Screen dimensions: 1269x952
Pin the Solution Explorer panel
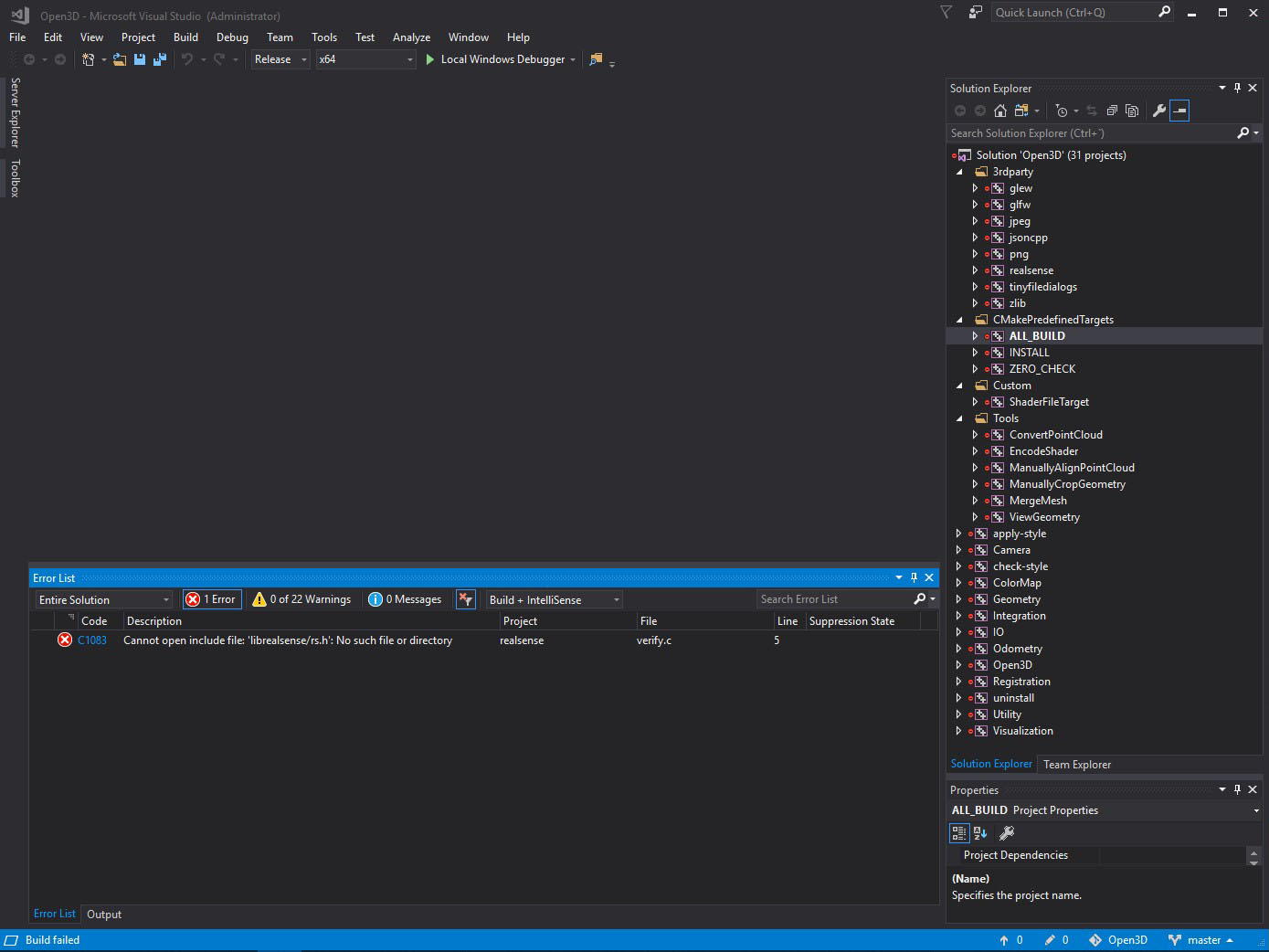tap(1238, 89)
